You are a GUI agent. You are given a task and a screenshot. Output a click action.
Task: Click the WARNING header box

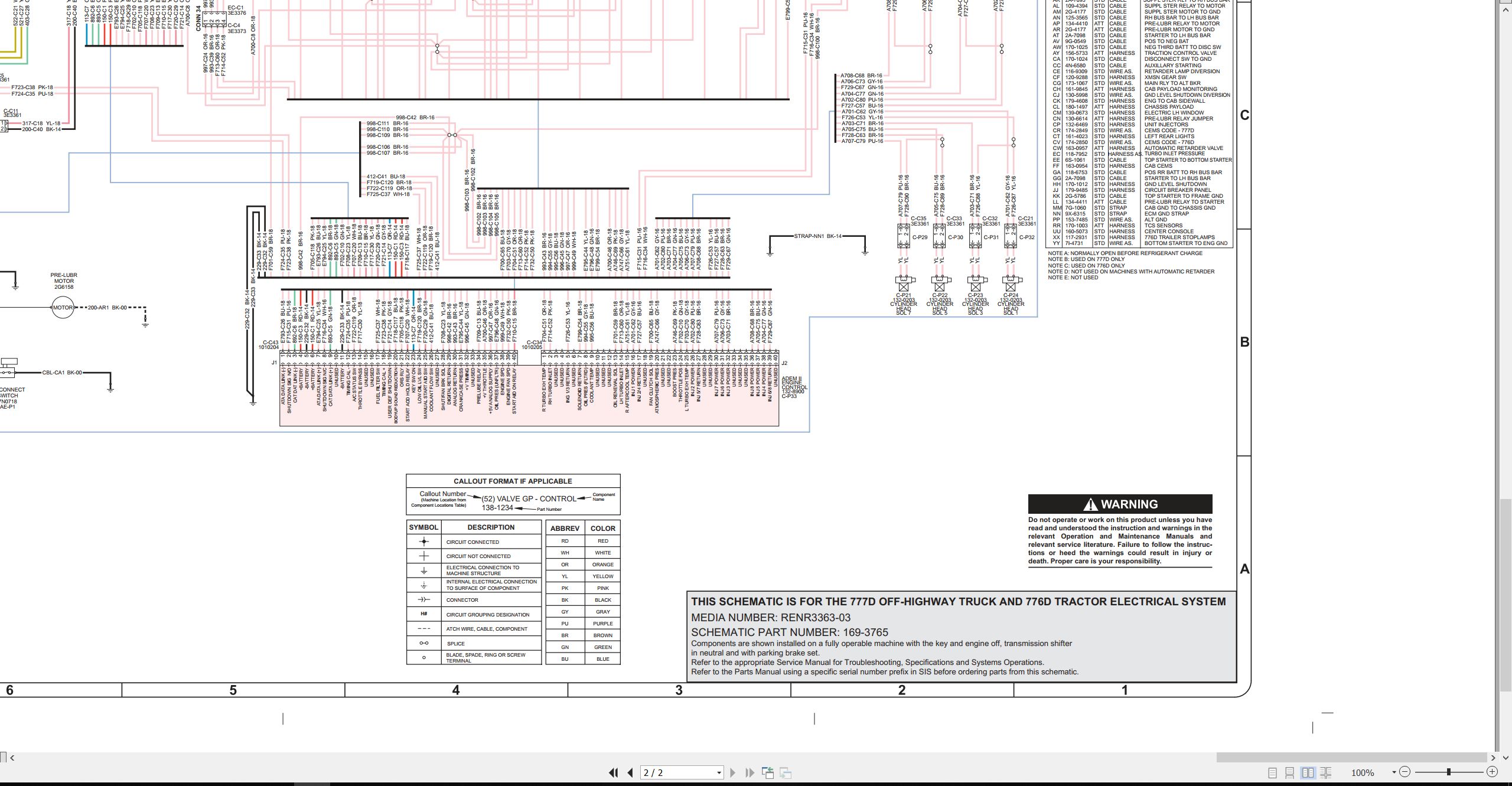(x=1120, y=504)
